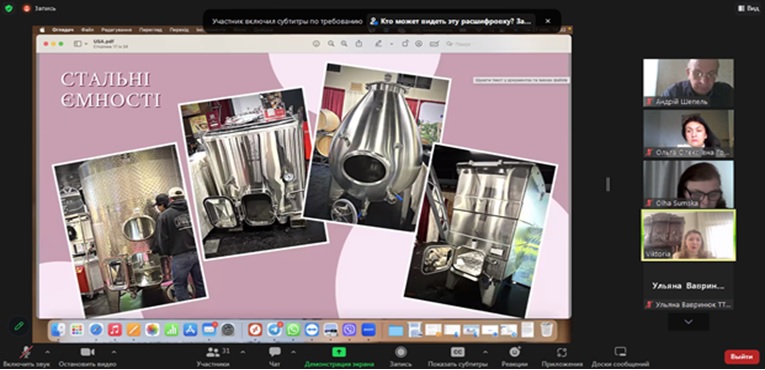Click Preview zoom out magnifier icon

pos(331,44)
